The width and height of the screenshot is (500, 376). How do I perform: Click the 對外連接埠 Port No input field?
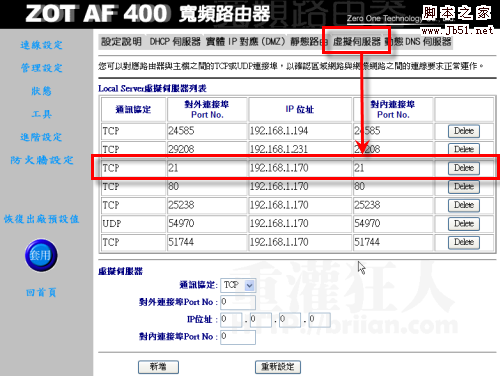pyautogui.click(x=238, y=302)
